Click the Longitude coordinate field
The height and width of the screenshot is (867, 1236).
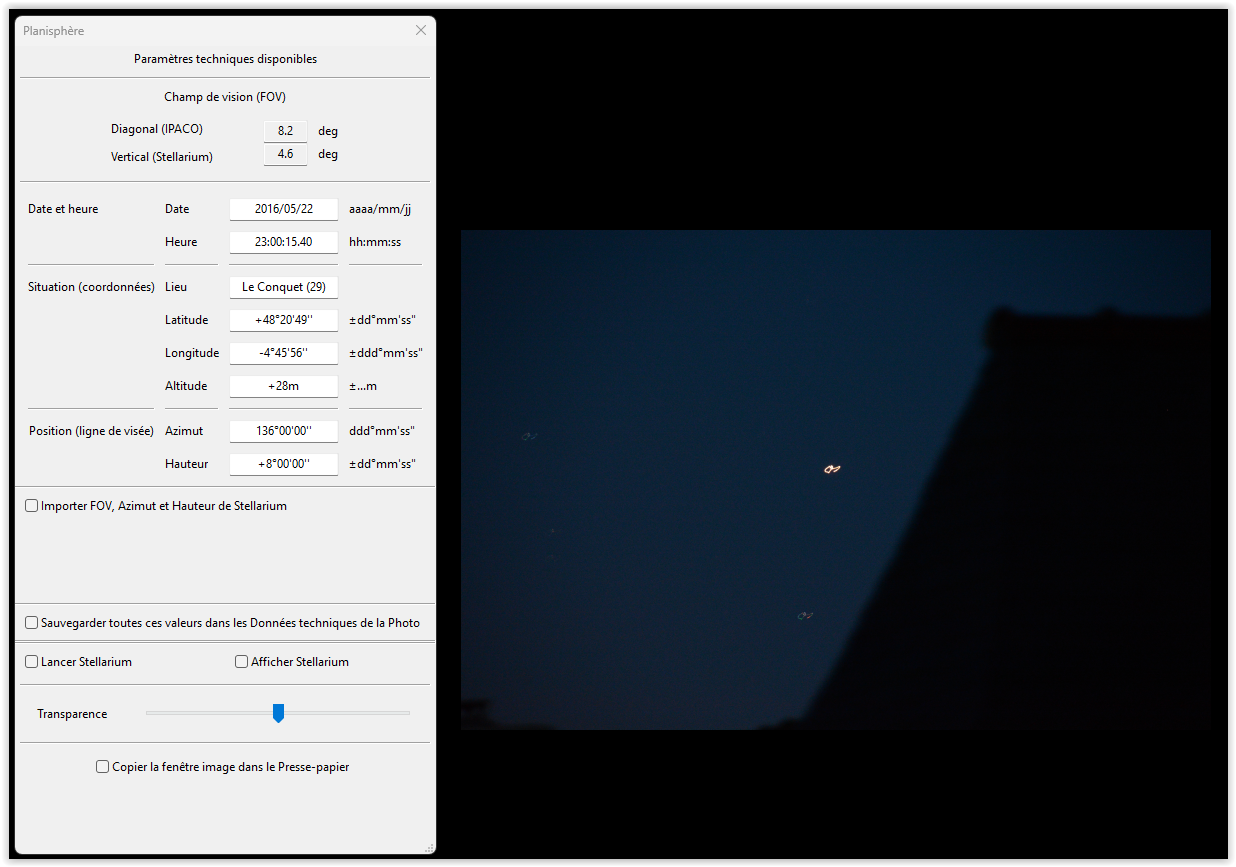coord(283,353)
